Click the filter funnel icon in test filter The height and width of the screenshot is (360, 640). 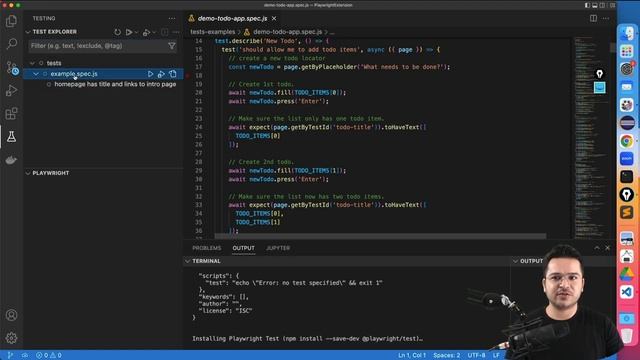click(172, 46)
